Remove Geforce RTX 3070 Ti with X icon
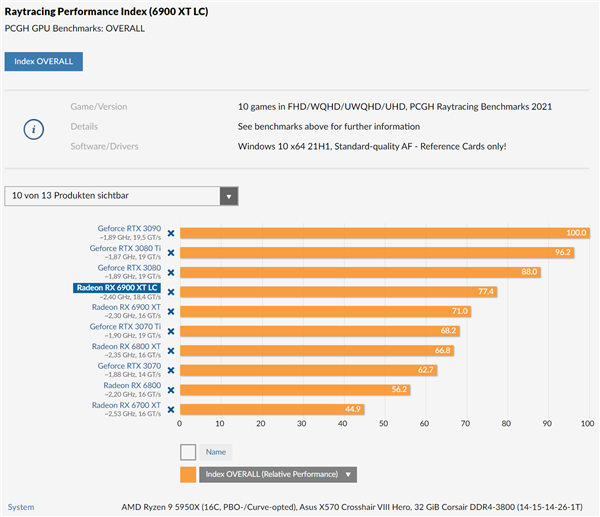Image resolution: width=600 pixels, height=517 pixels. click(170, 331)
